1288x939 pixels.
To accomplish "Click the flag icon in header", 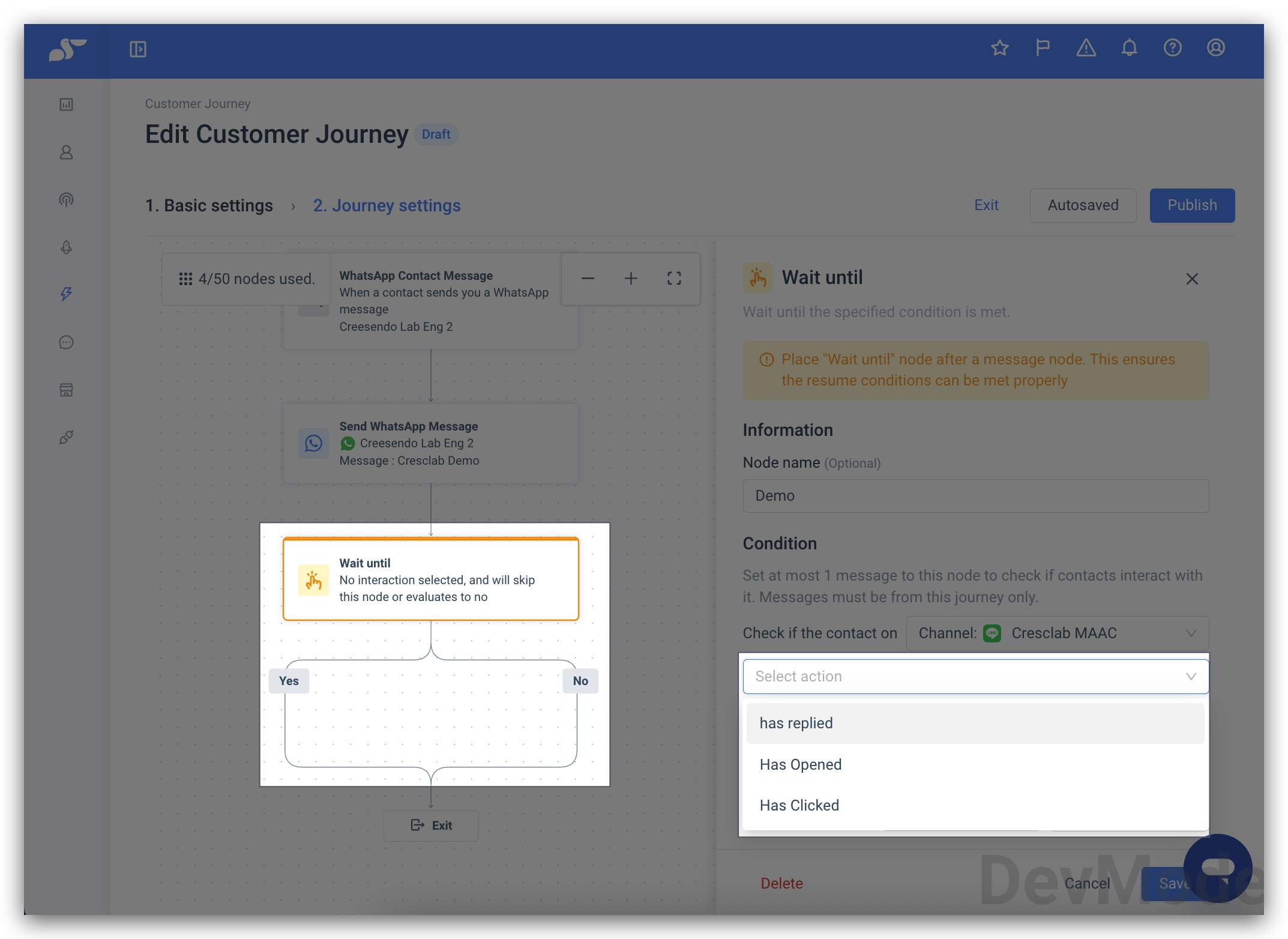I will (x=1043, y=47).
